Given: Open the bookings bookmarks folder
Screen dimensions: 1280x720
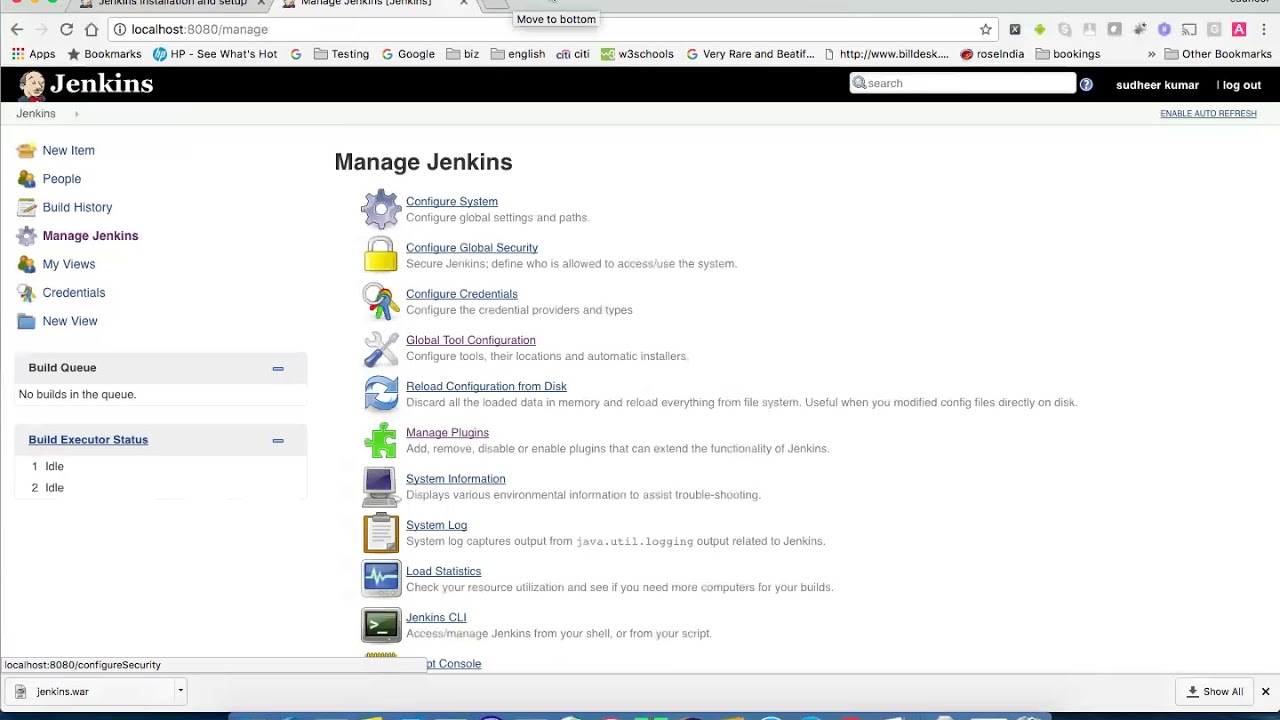Looking at the screenshot, I should (1068, 54).
